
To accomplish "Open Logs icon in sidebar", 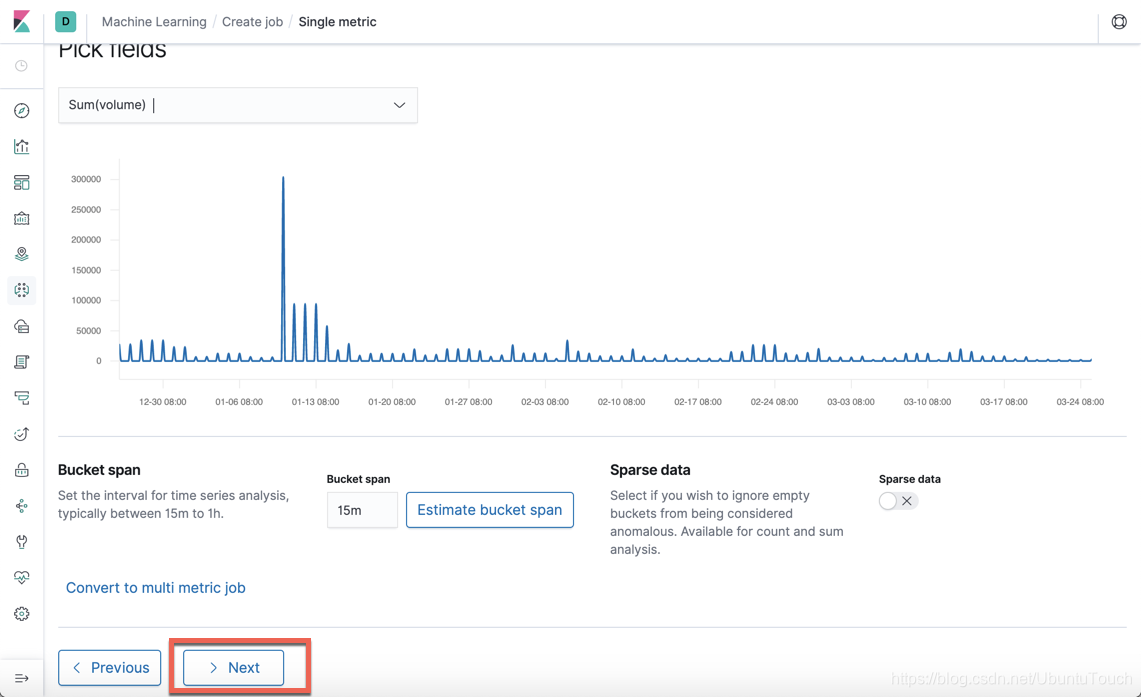I will pyautogui.click(x=22, y=362).
